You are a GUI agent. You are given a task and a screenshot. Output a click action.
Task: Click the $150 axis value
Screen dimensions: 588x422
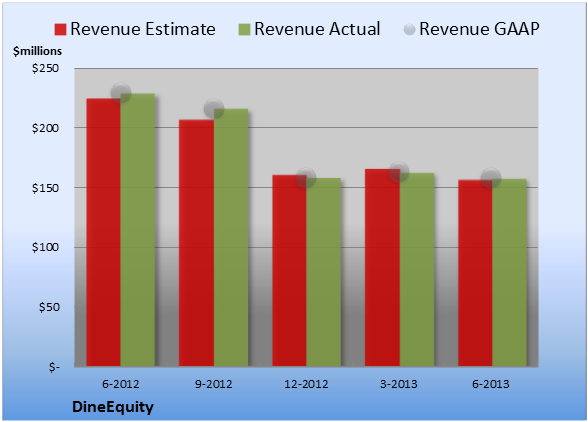pyautogui.click(x=45, y=188)
